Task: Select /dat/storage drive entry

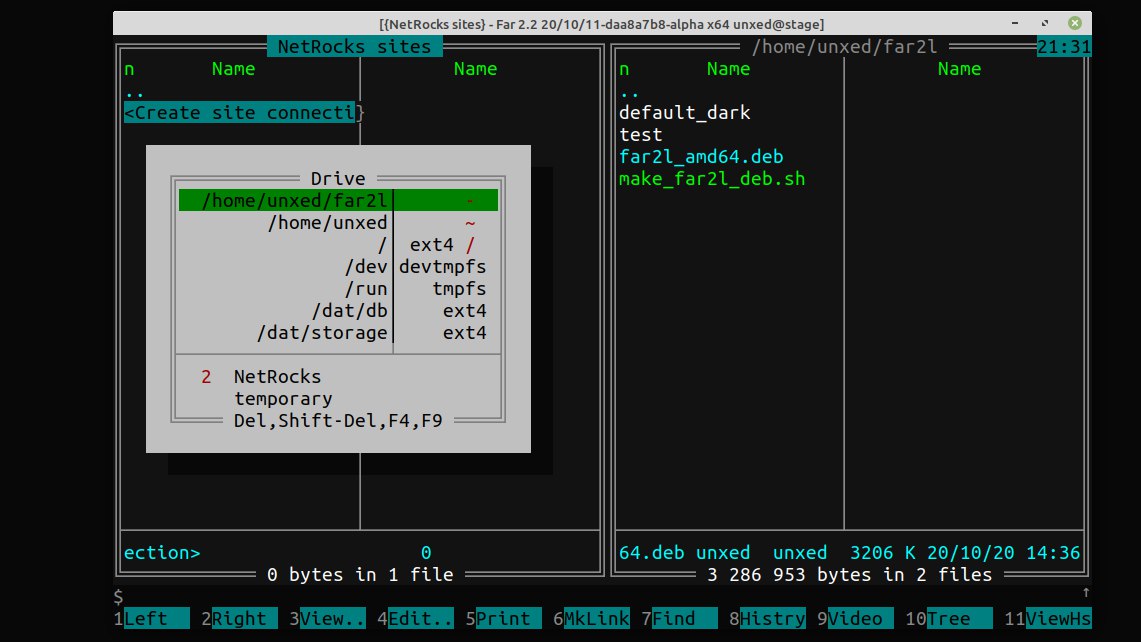Action: pyautogui.click(x=338, y=333)
